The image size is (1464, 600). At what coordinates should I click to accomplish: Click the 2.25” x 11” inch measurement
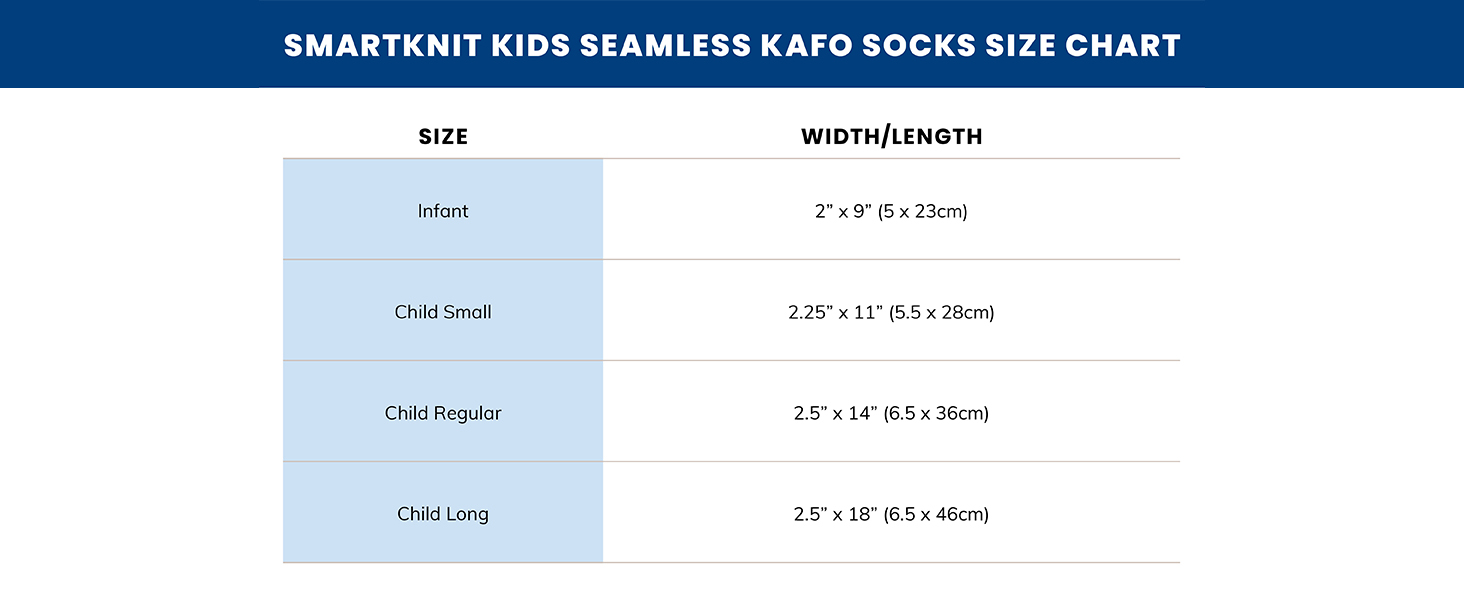tap(832, 312)
